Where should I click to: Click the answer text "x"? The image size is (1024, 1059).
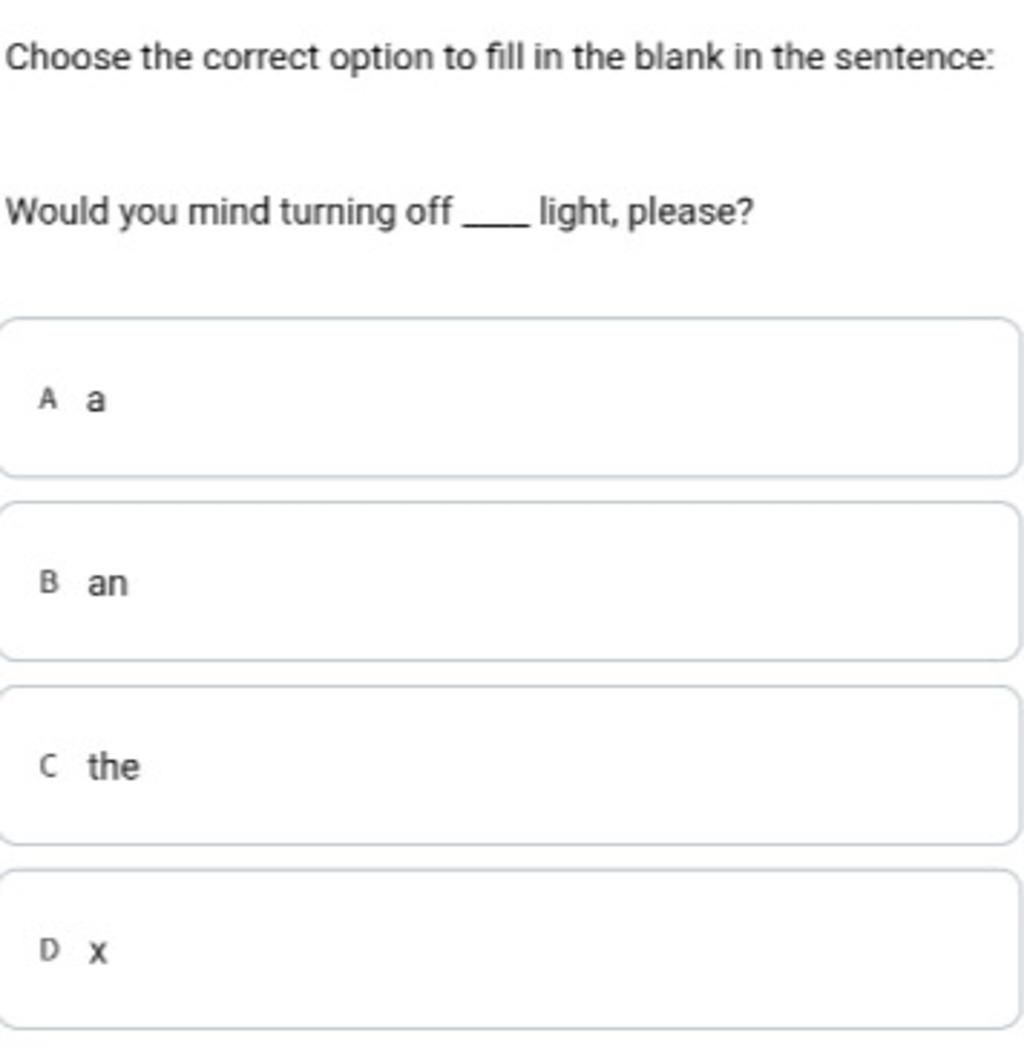point(97,951)
